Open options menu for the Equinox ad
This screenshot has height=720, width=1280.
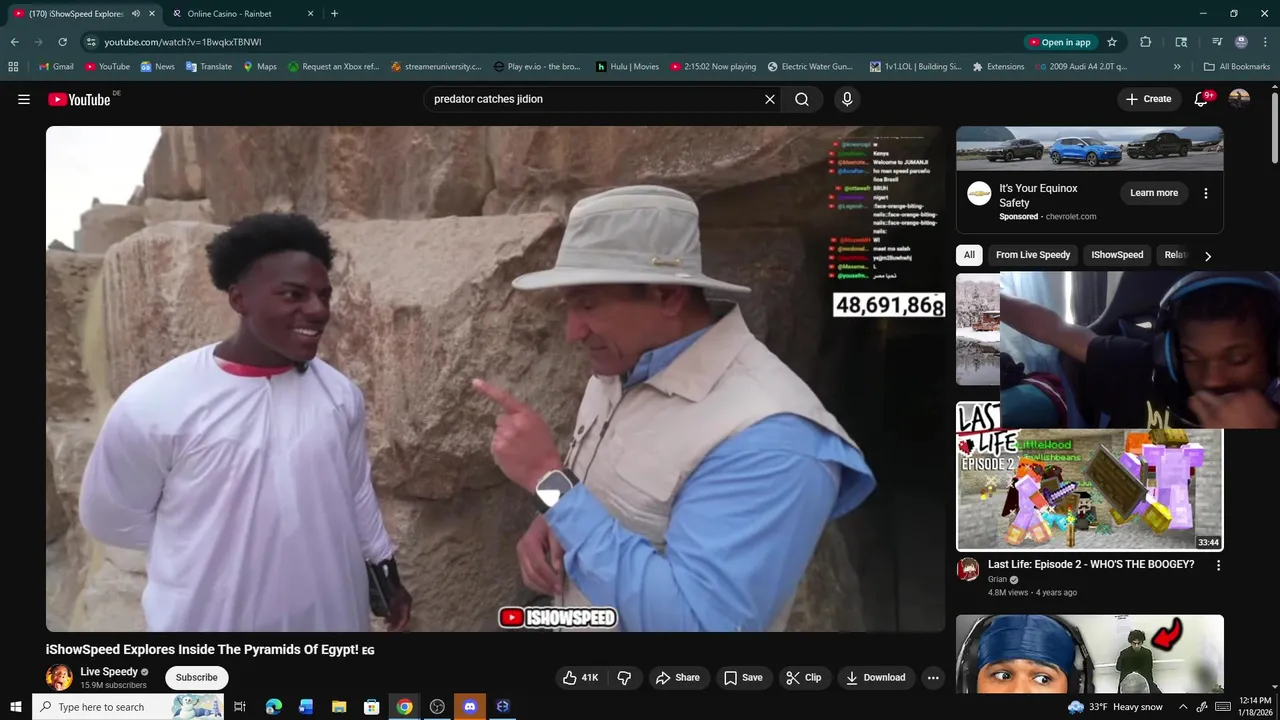point(1206,193)
